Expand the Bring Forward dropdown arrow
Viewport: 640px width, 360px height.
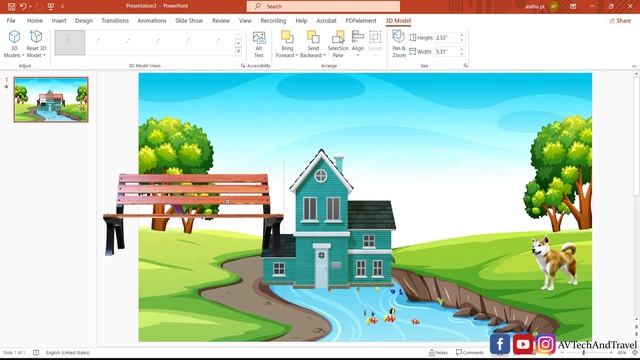click(297, 56)
